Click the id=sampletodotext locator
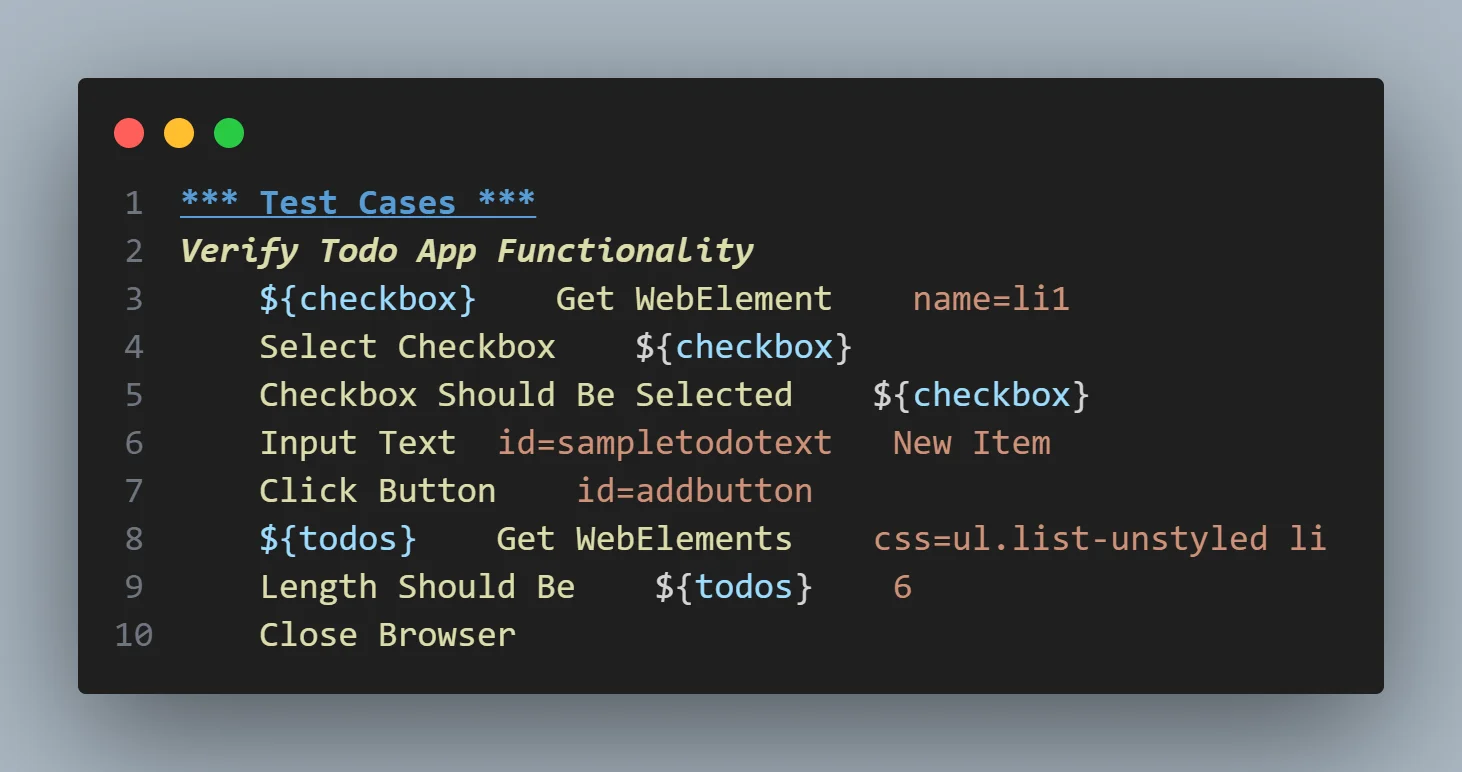The height and width of the screenshot is (772, 1462). click(x=664, y=443)
